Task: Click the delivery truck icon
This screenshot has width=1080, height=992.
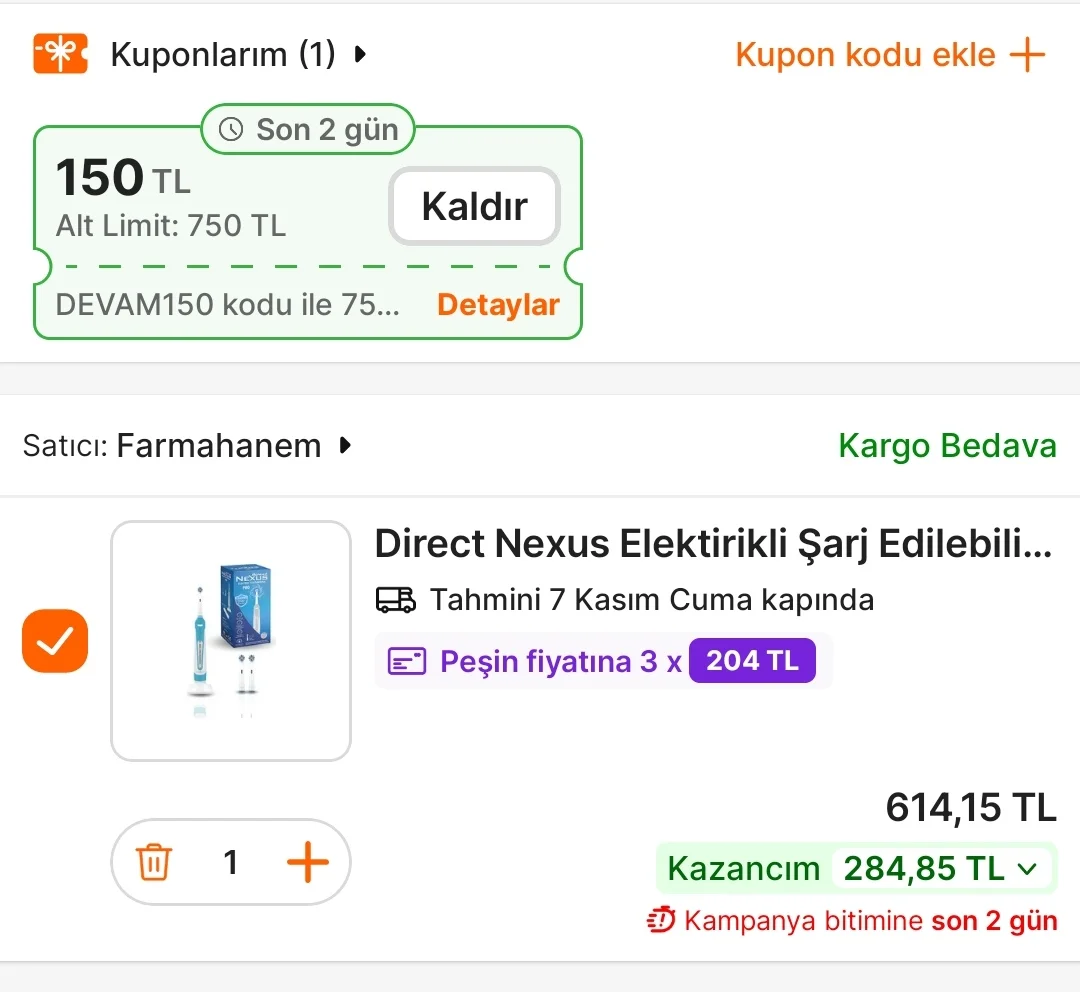Action: [395, 600]
